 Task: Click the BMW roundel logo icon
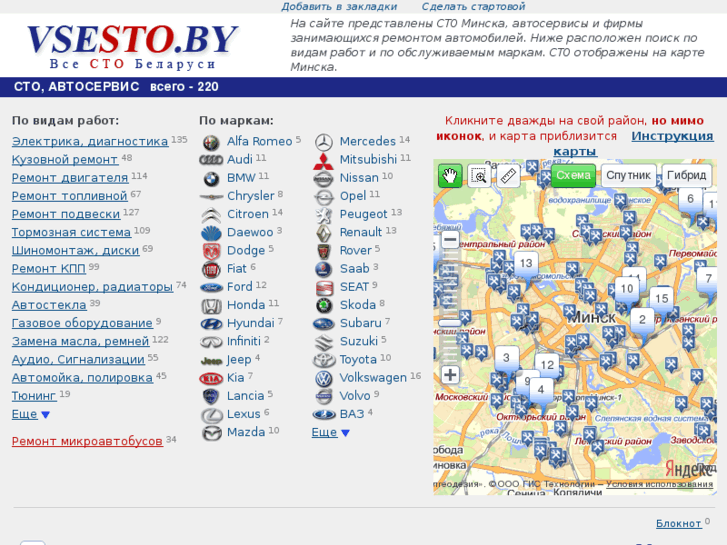tap(211, 178)
